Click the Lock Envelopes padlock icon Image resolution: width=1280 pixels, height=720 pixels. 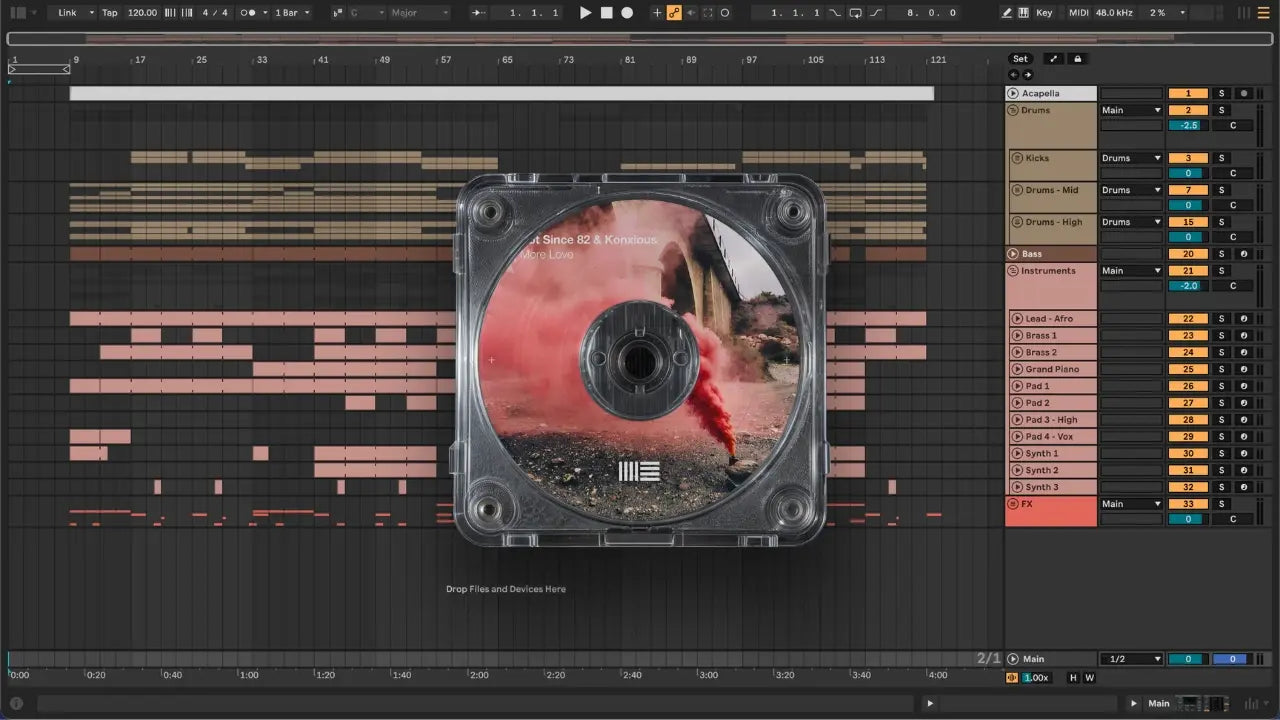[1077, 59]
